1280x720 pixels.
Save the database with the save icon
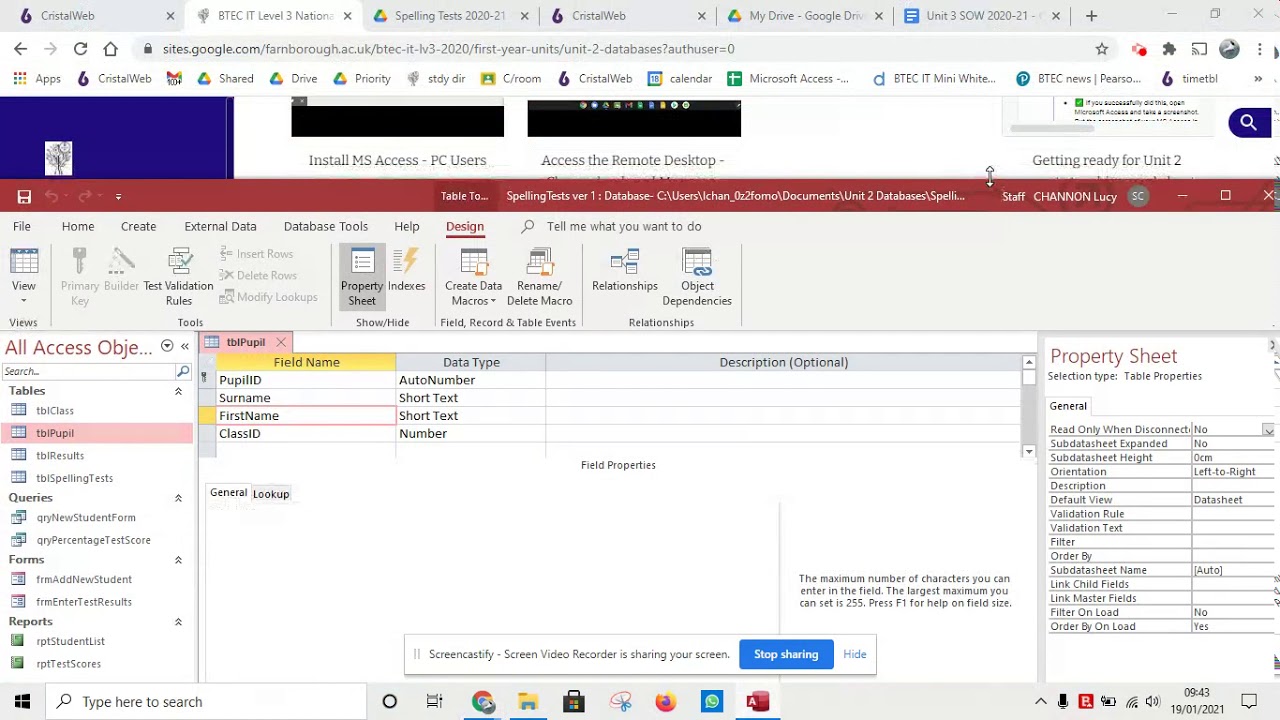(x=24, y=196)
